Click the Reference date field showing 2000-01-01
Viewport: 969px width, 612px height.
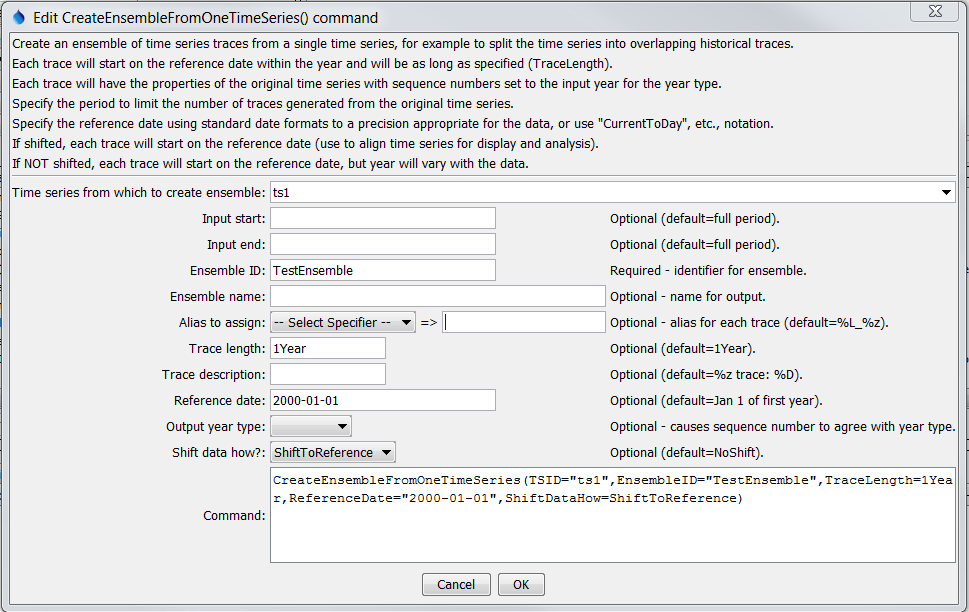point(382,400)
